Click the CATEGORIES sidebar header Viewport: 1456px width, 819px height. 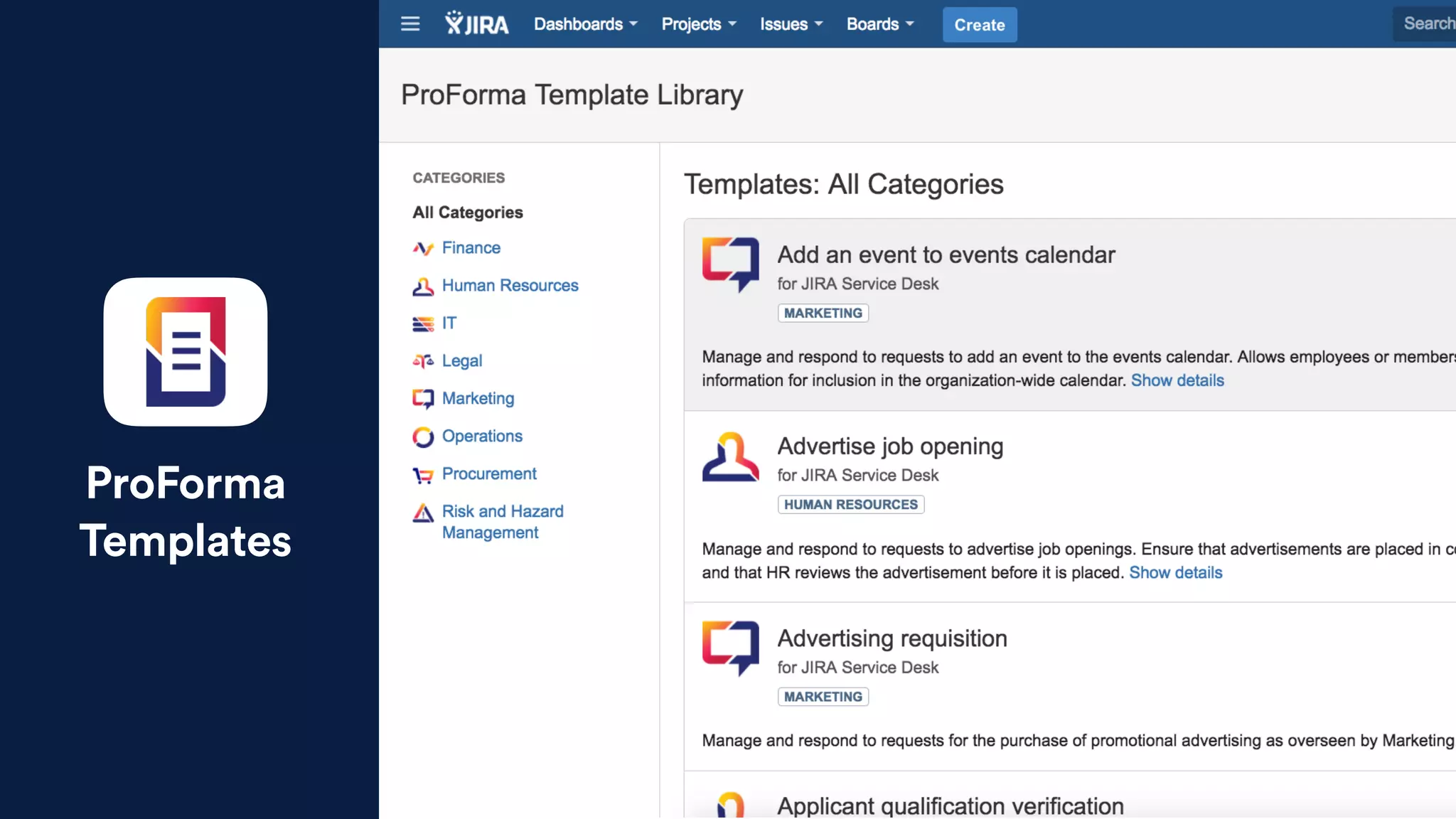coord(459,178)
